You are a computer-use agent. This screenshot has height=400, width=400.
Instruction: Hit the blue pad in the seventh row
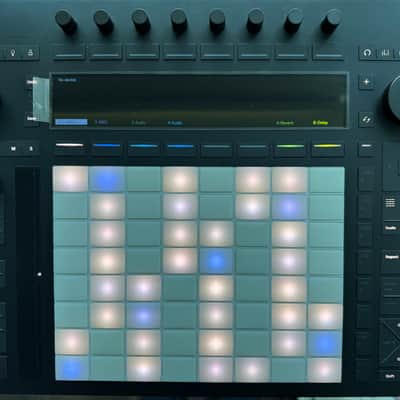325,343
